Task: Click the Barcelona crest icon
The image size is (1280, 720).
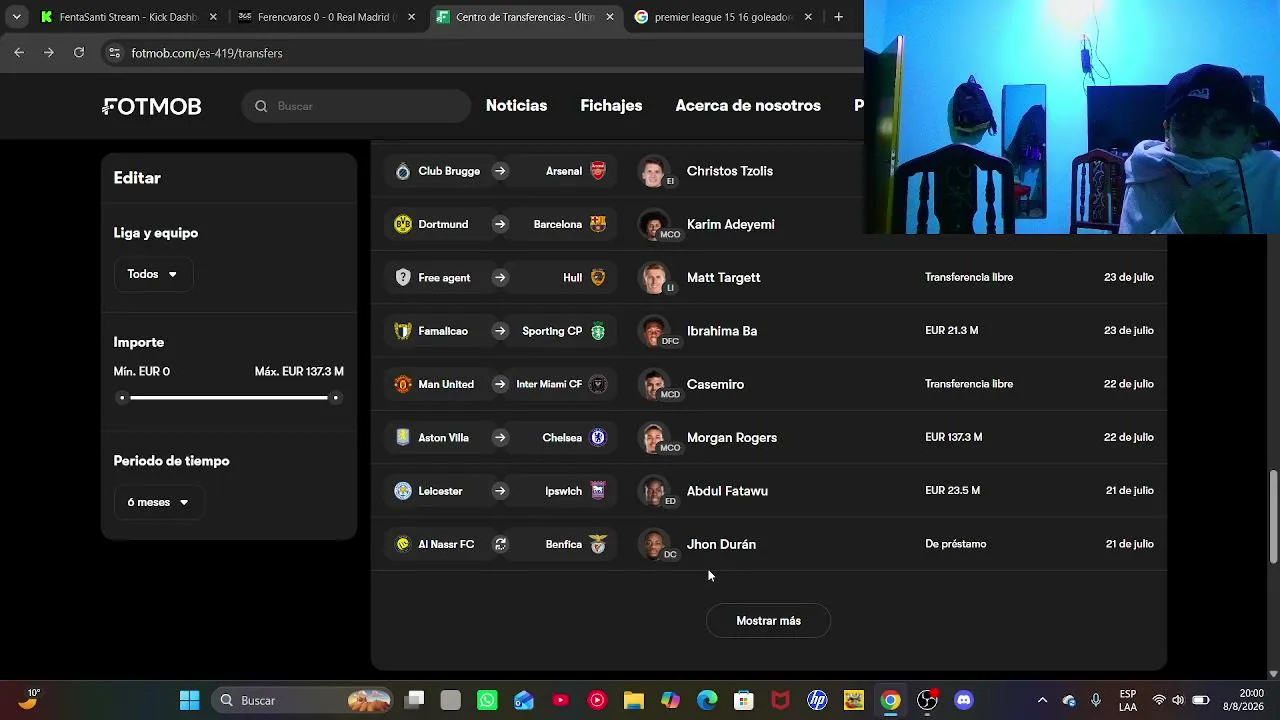Action: (598, 224)
